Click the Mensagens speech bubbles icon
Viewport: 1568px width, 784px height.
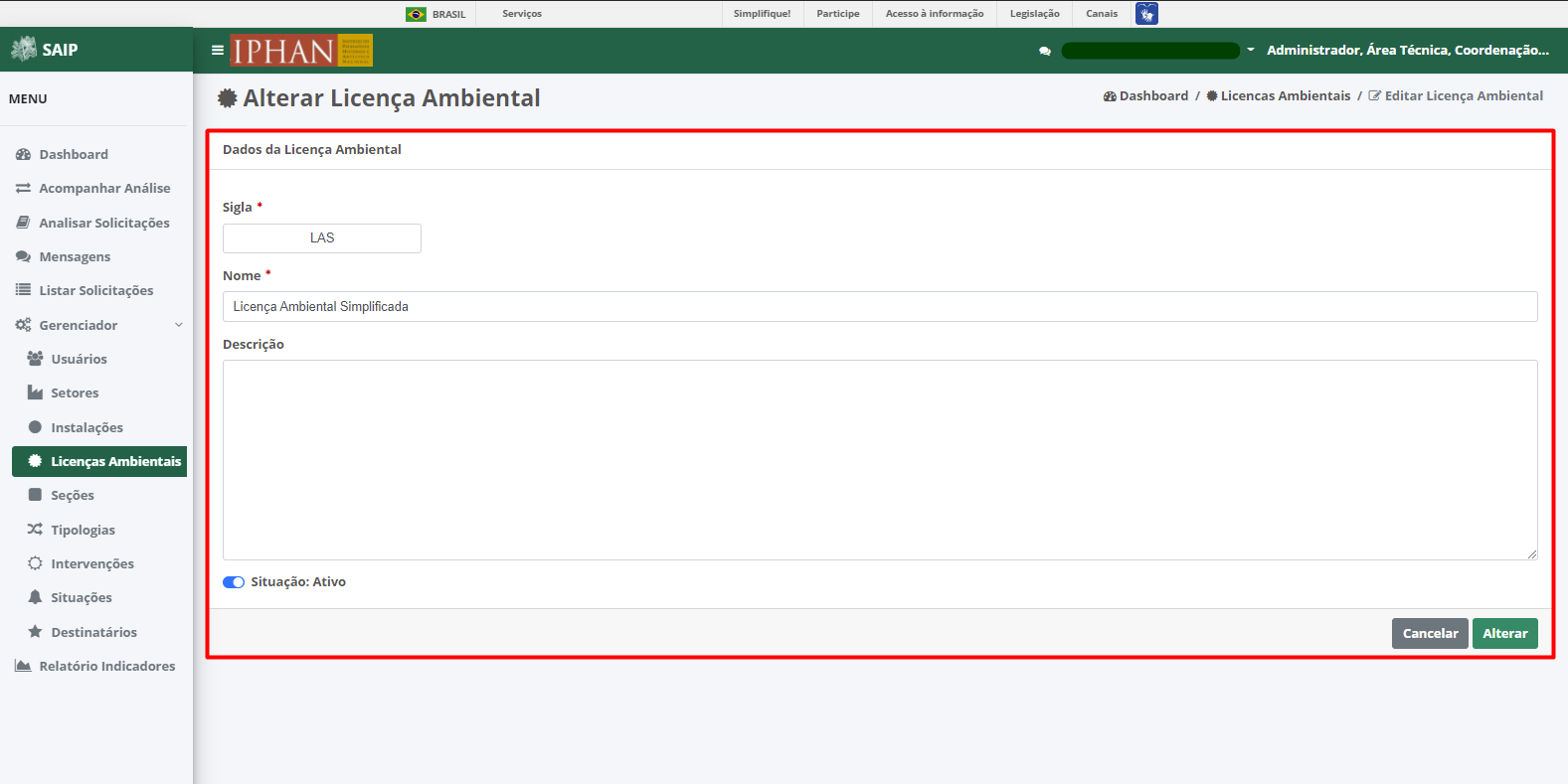pos(23,256)
